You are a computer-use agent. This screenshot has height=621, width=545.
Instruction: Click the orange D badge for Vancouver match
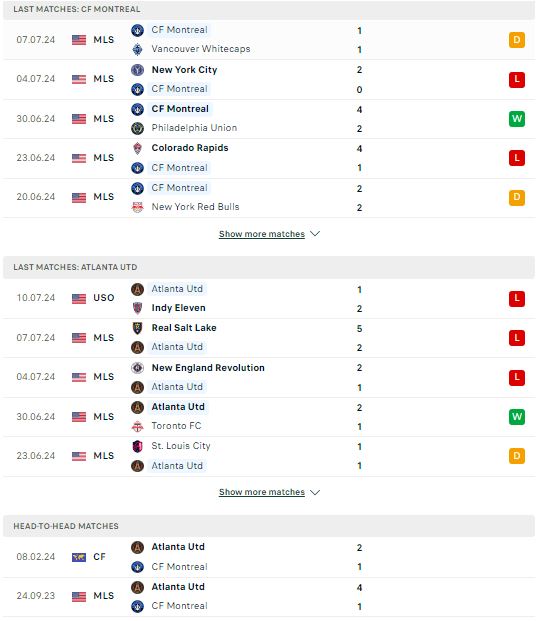pyautogui.click(x=517, y=40)
